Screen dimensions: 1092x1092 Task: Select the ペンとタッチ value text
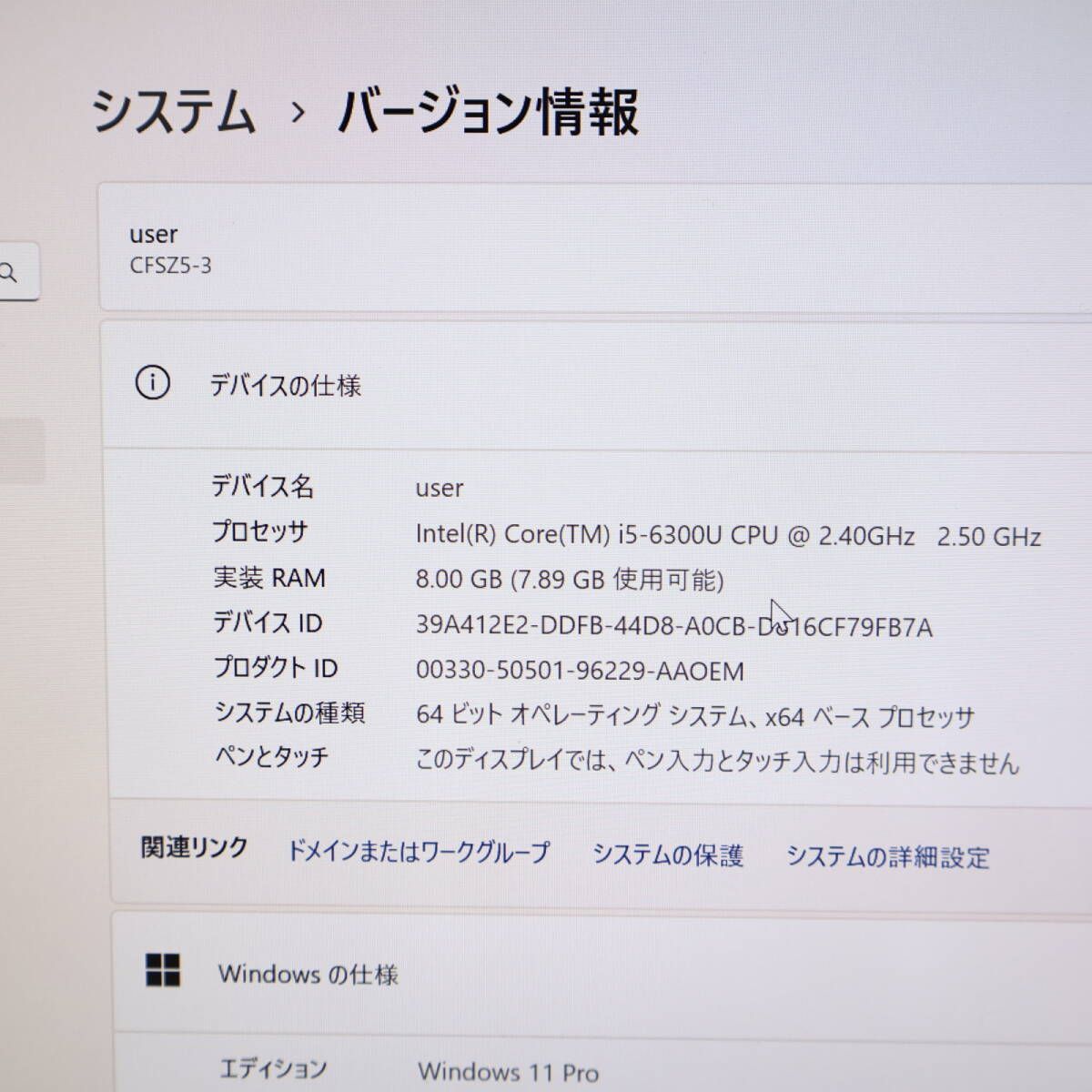point(717,761)
